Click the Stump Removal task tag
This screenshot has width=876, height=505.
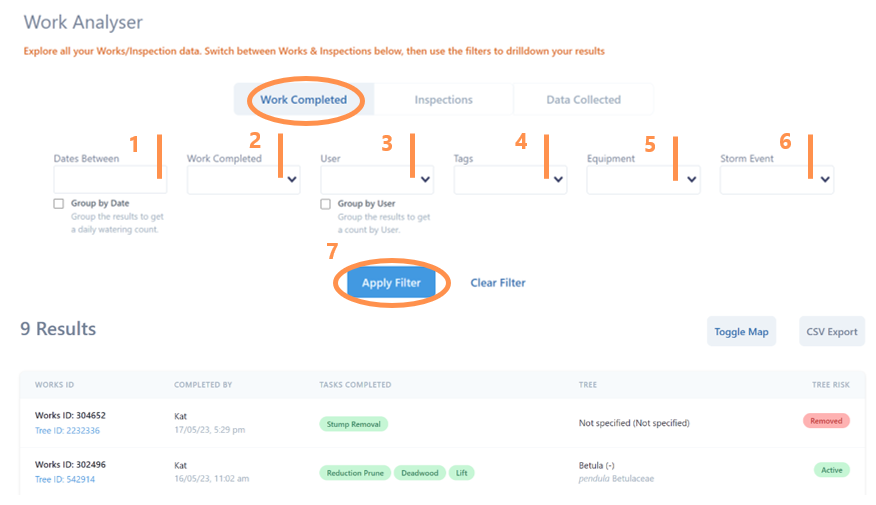tap(354, 424)
